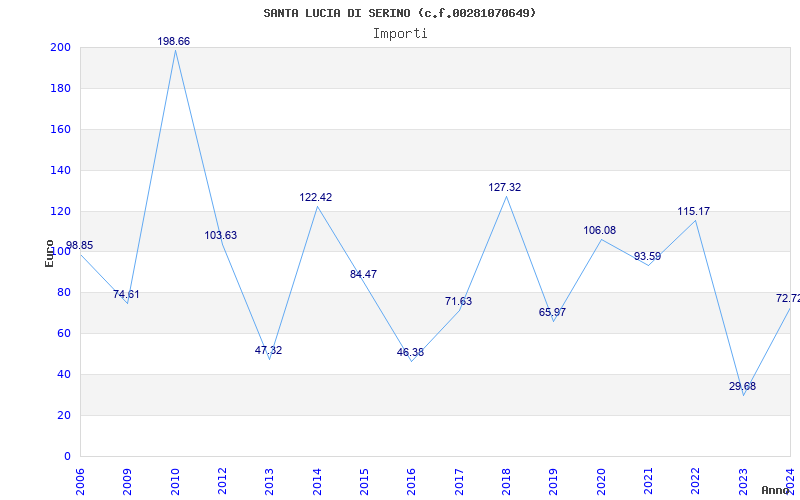
Task: Select the 74.61 data label
Action: (126, 294)
